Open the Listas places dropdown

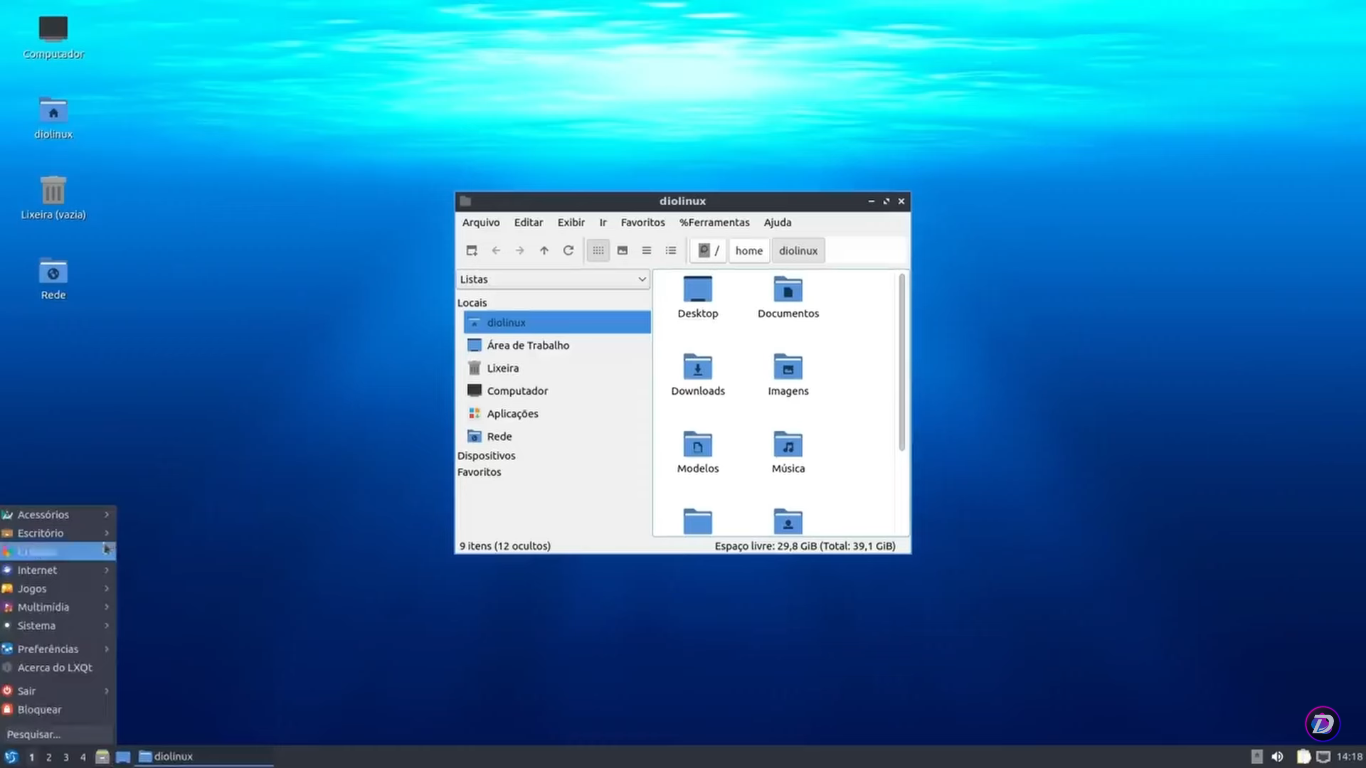553,279
